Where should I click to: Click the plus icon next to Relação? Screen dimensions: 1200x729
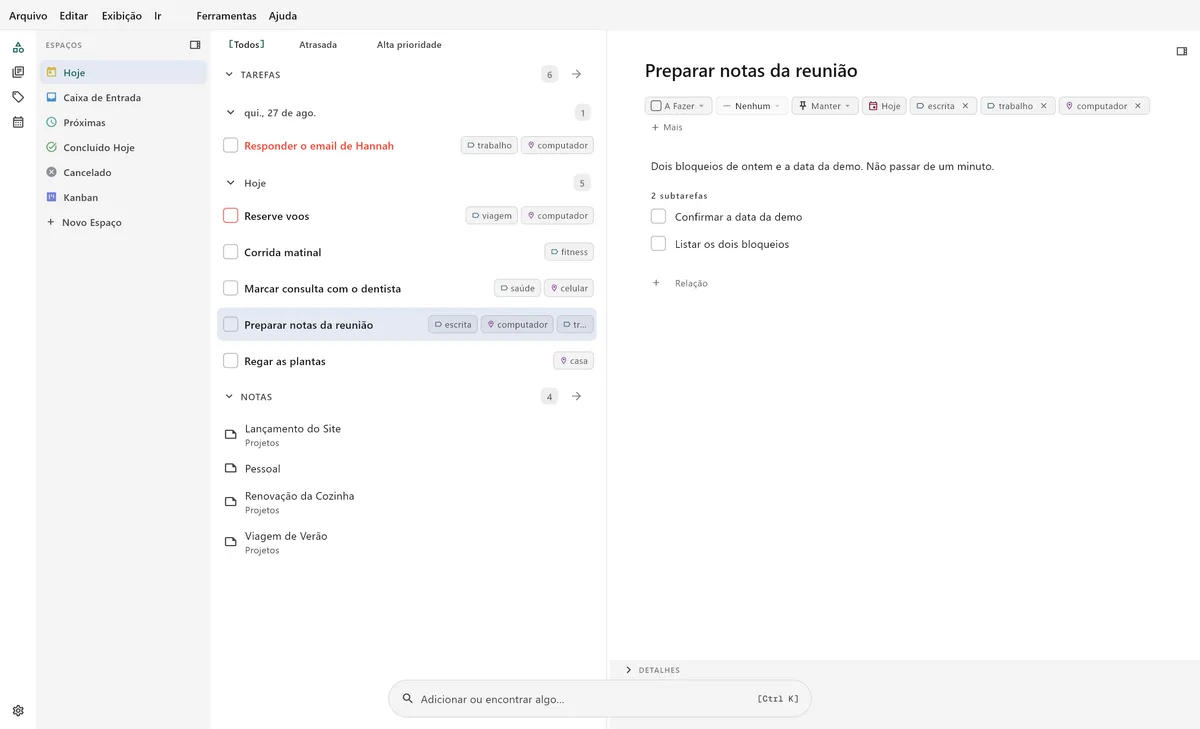[x=656, y=283]
